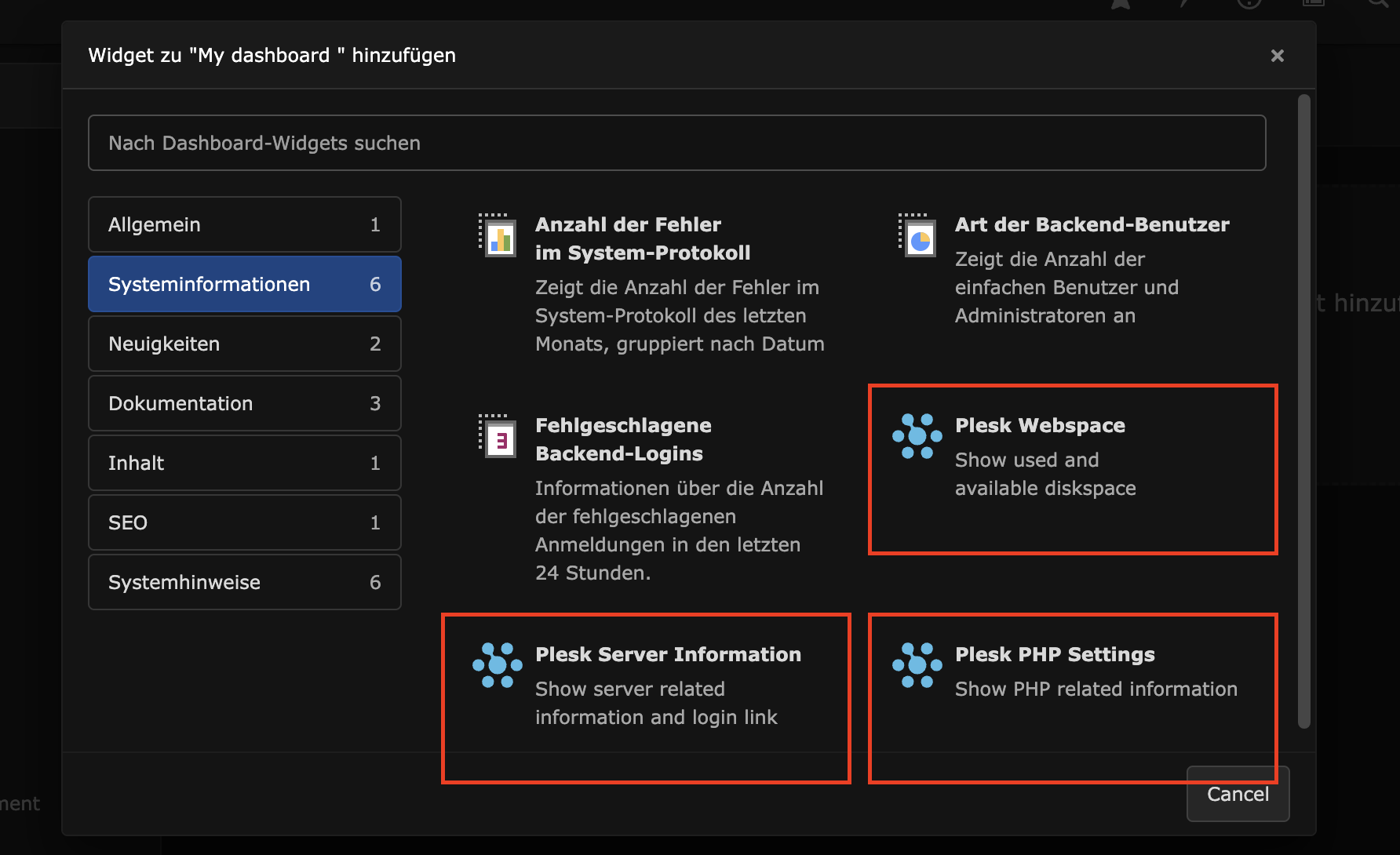Click the Plesk Webspace logo icon
The image size is (1400, 855).
(917, 436)
